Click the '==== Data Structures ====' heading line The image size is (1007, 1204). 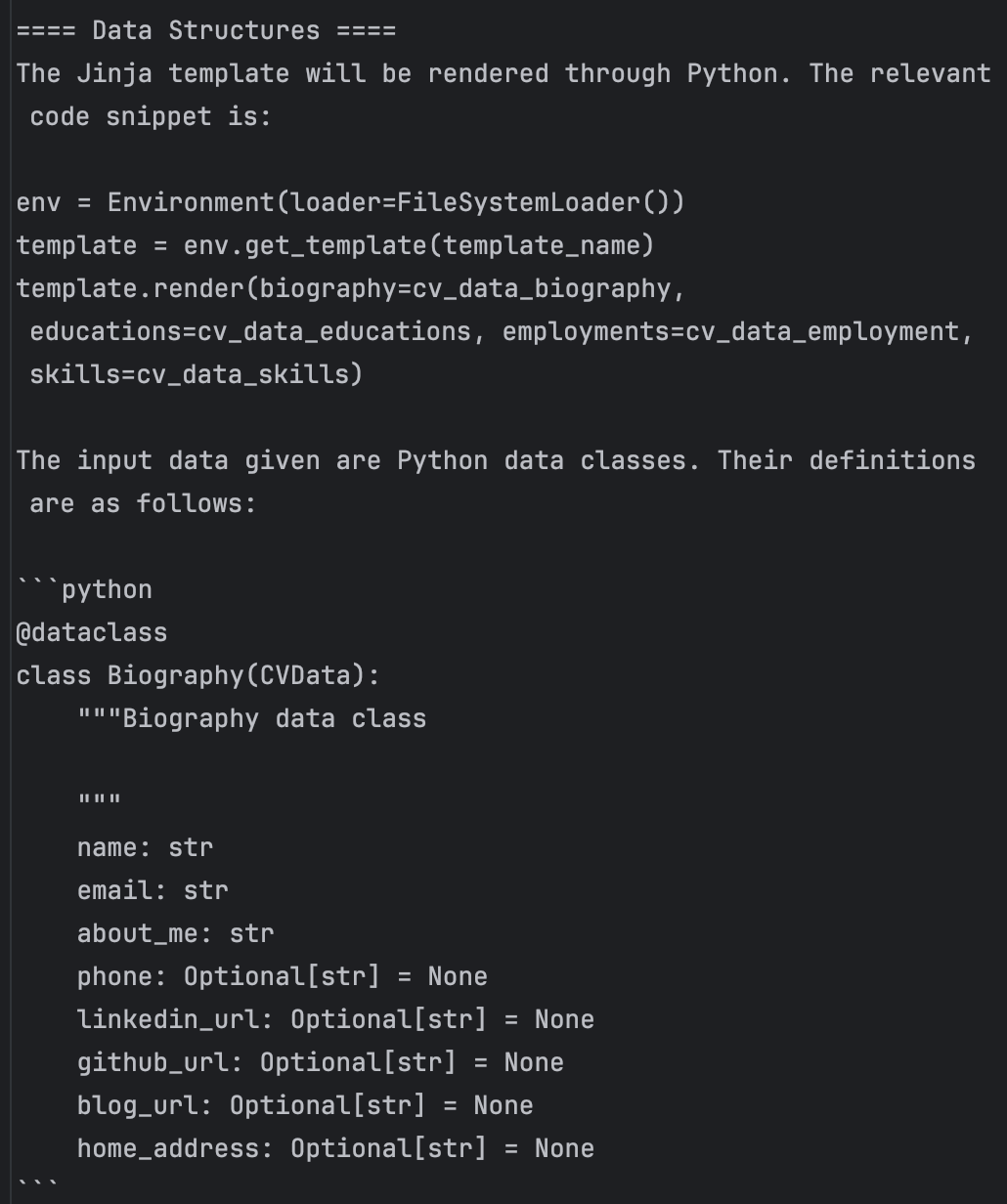[206, 30]
